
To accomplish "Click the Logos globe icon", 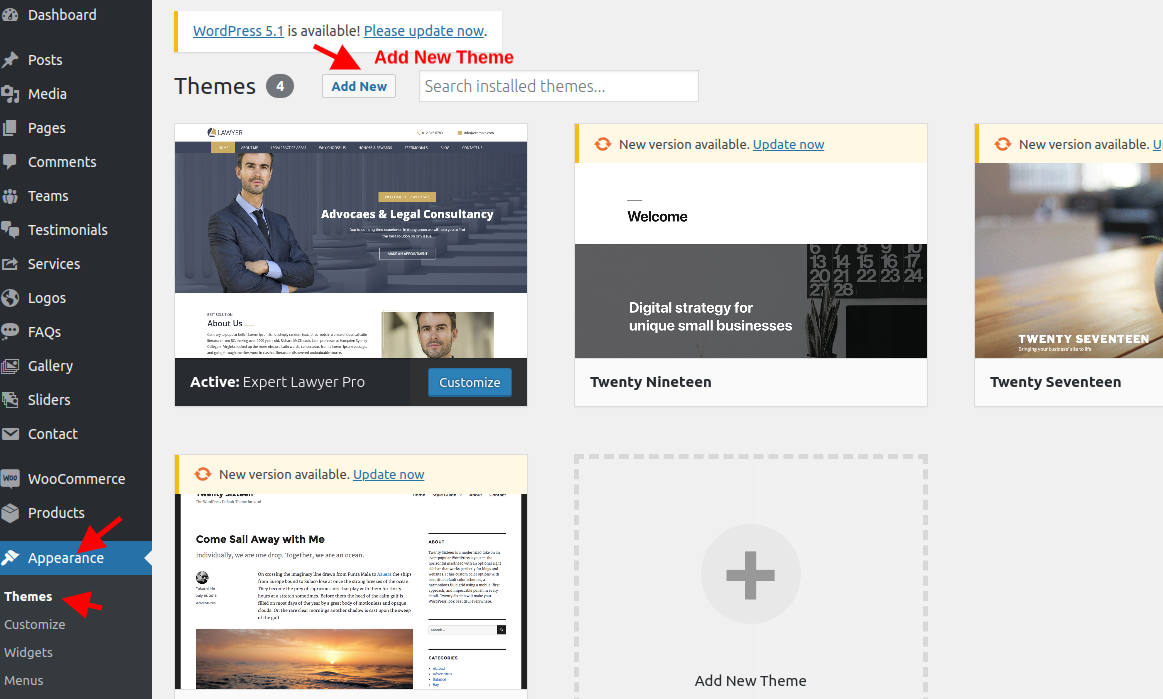I will point(10,298).
